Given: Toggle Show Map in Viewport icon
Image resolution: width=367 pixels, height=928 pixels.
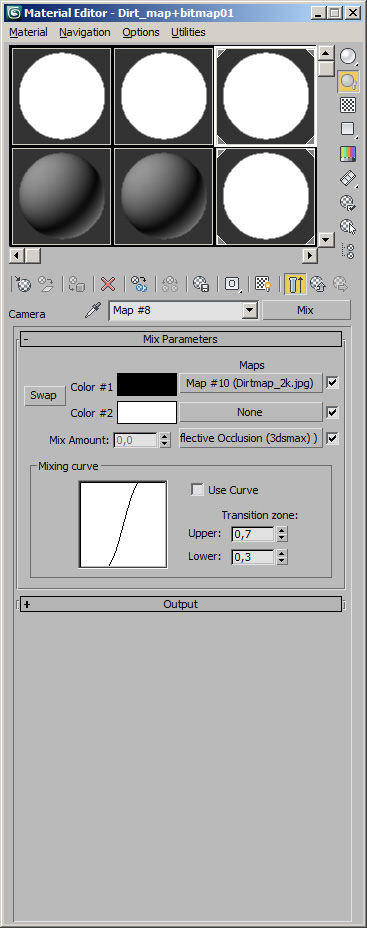Looking at the screenshot, I should (x=263, y=284).
